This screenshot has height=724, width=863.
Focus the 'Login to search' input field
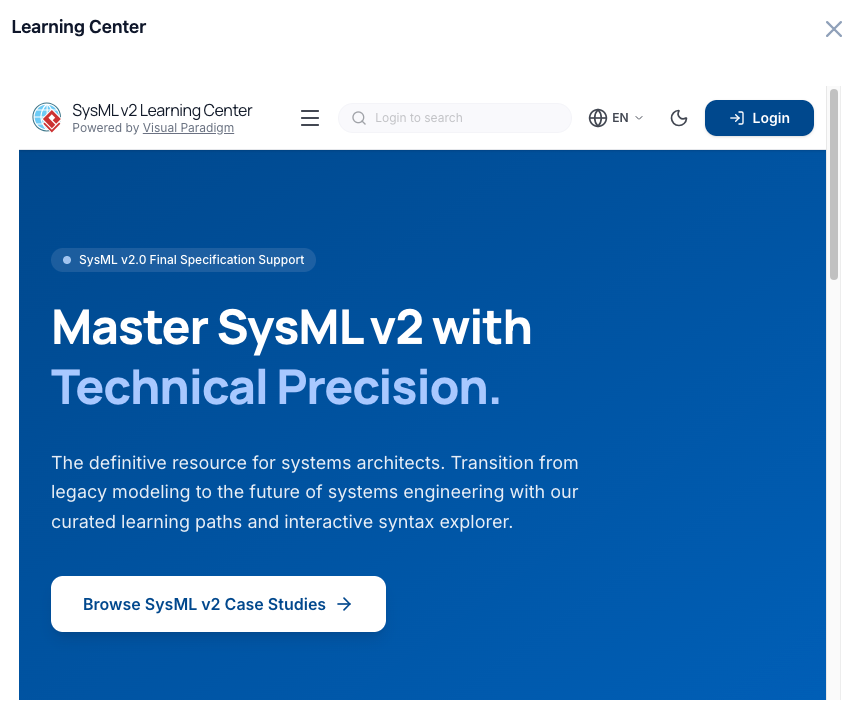point(465,118)
